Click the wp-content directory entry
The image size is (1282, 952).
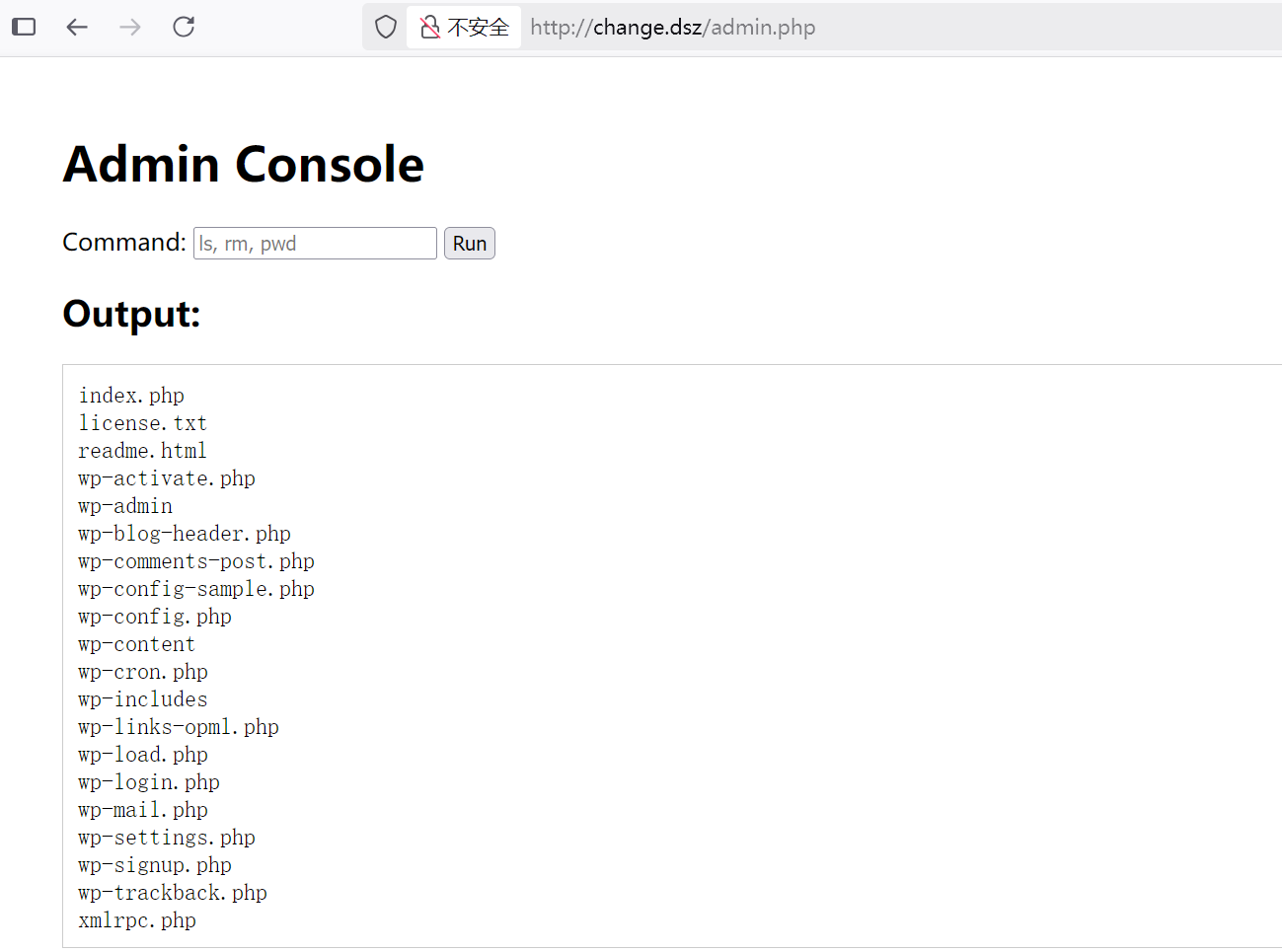(136, 644)
